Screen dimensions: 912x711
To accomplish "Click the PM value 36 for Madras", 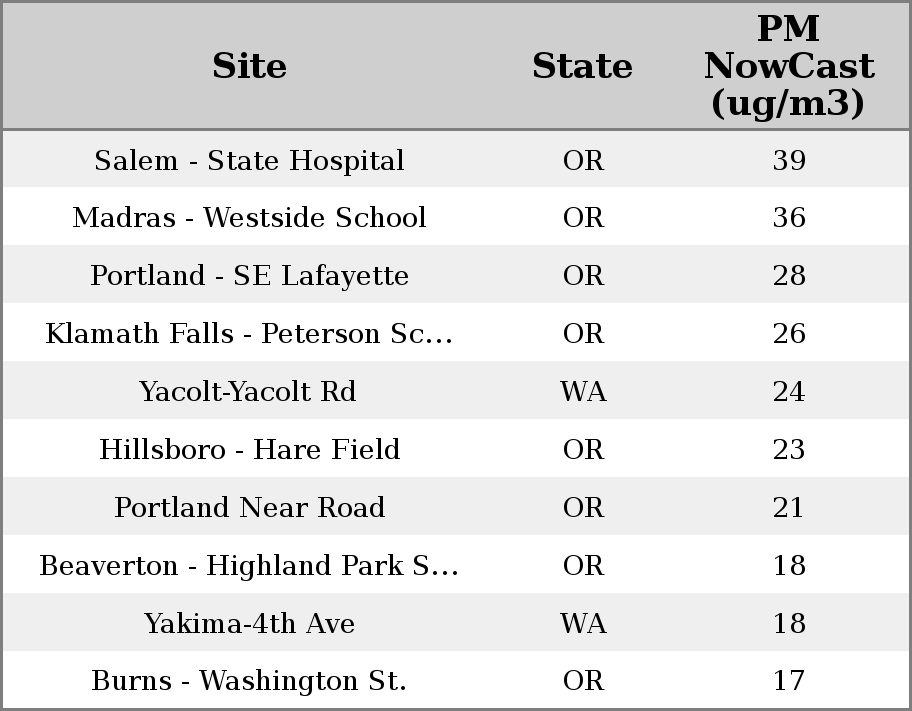I will pyautogui.click(x=789, y=218).
